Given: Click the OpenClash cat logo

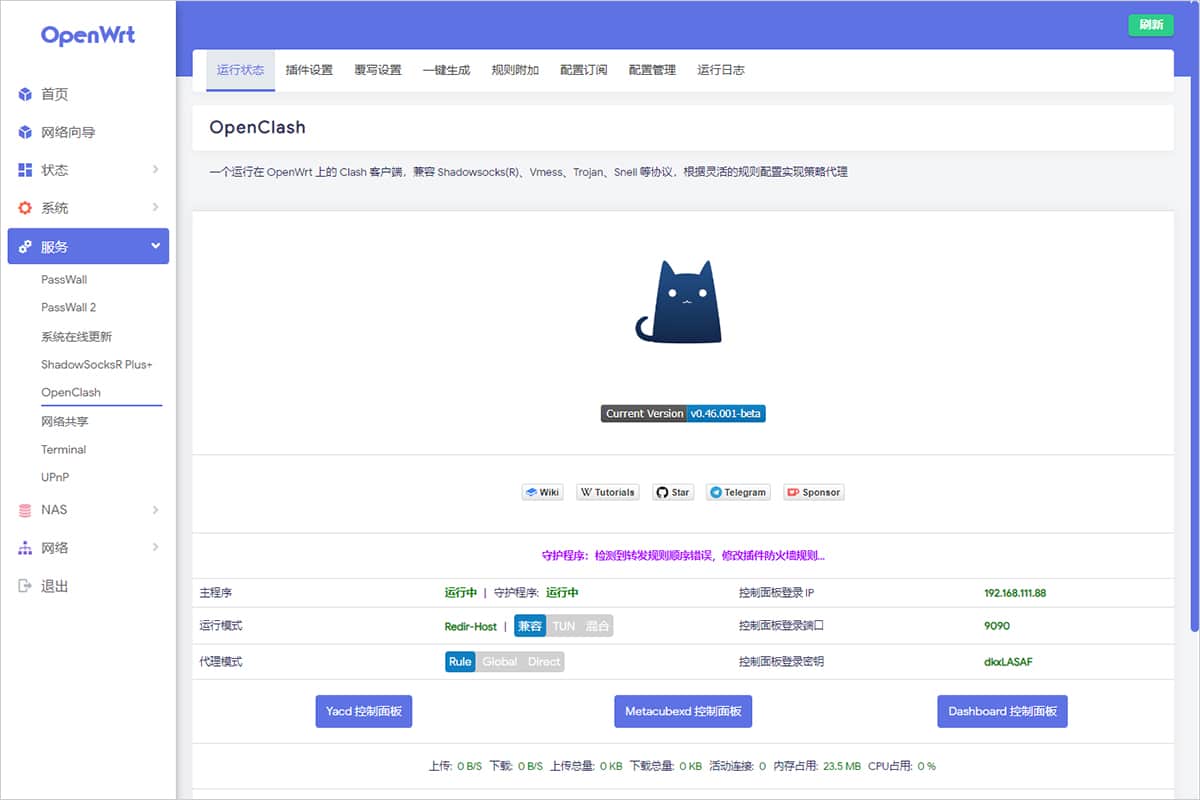Looking at the screenshot, I should 680,301.
